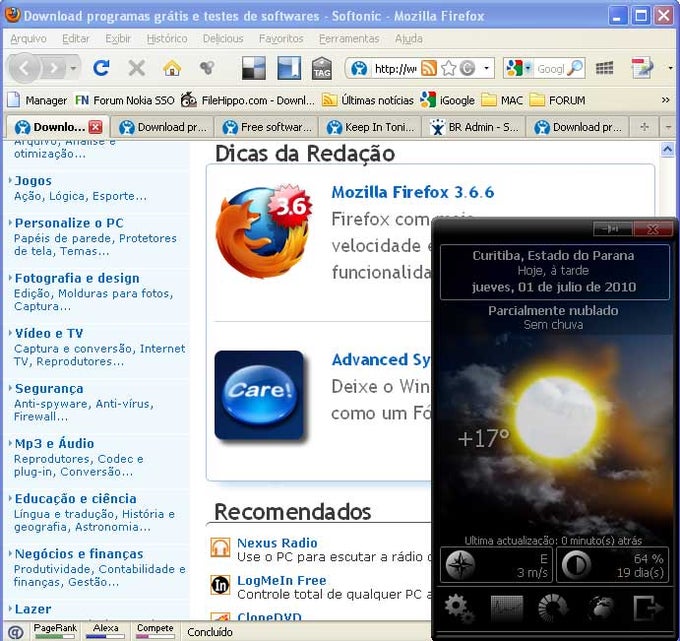Click the Últimas notícias feed bookmark
Viewport: 680px width, 641px height.
click(368, 100)
